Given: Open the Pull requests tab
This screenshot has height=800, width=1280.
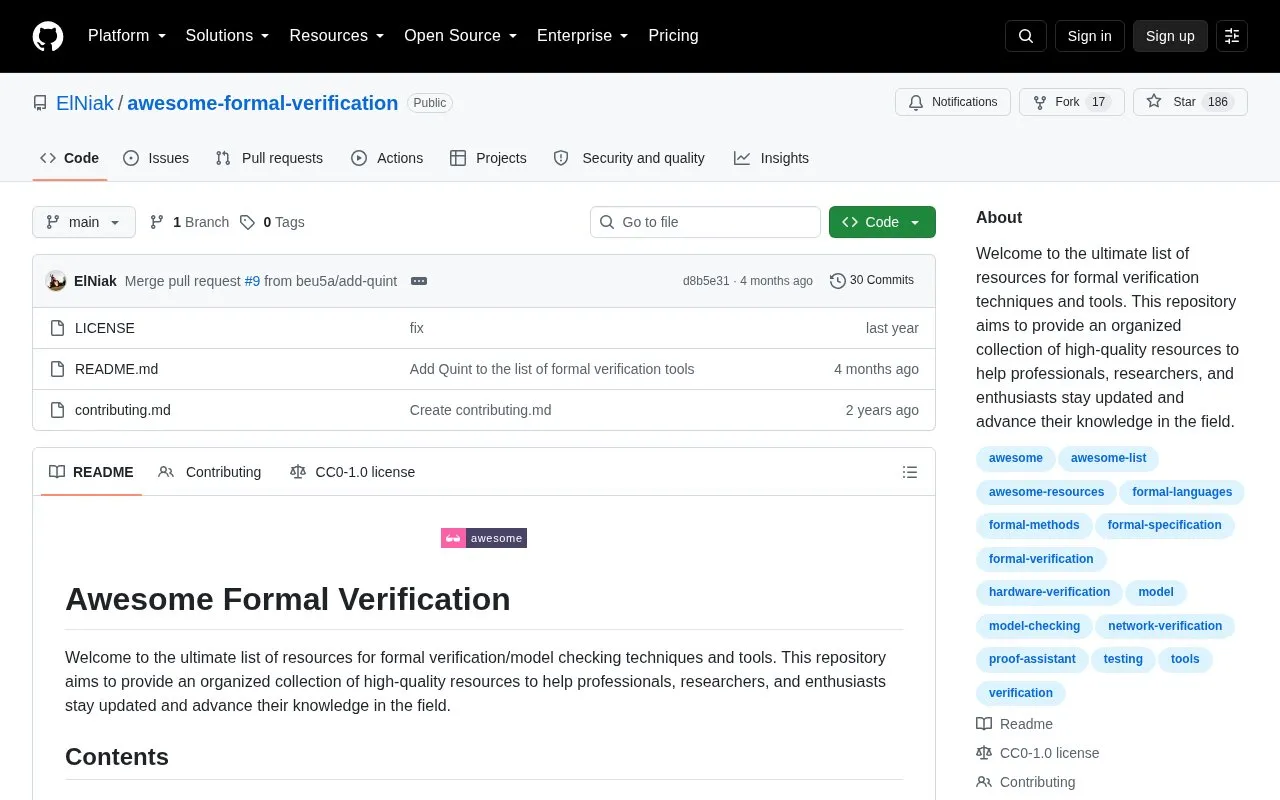Looking at the screenshot, I should point(269,158).
